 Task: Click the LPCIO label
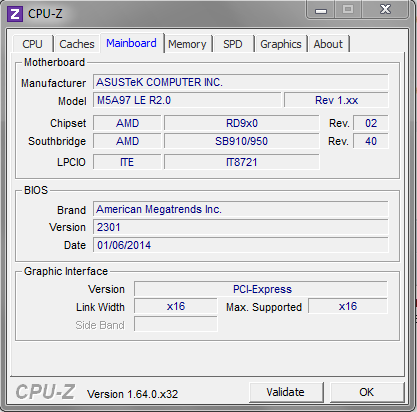71,162
